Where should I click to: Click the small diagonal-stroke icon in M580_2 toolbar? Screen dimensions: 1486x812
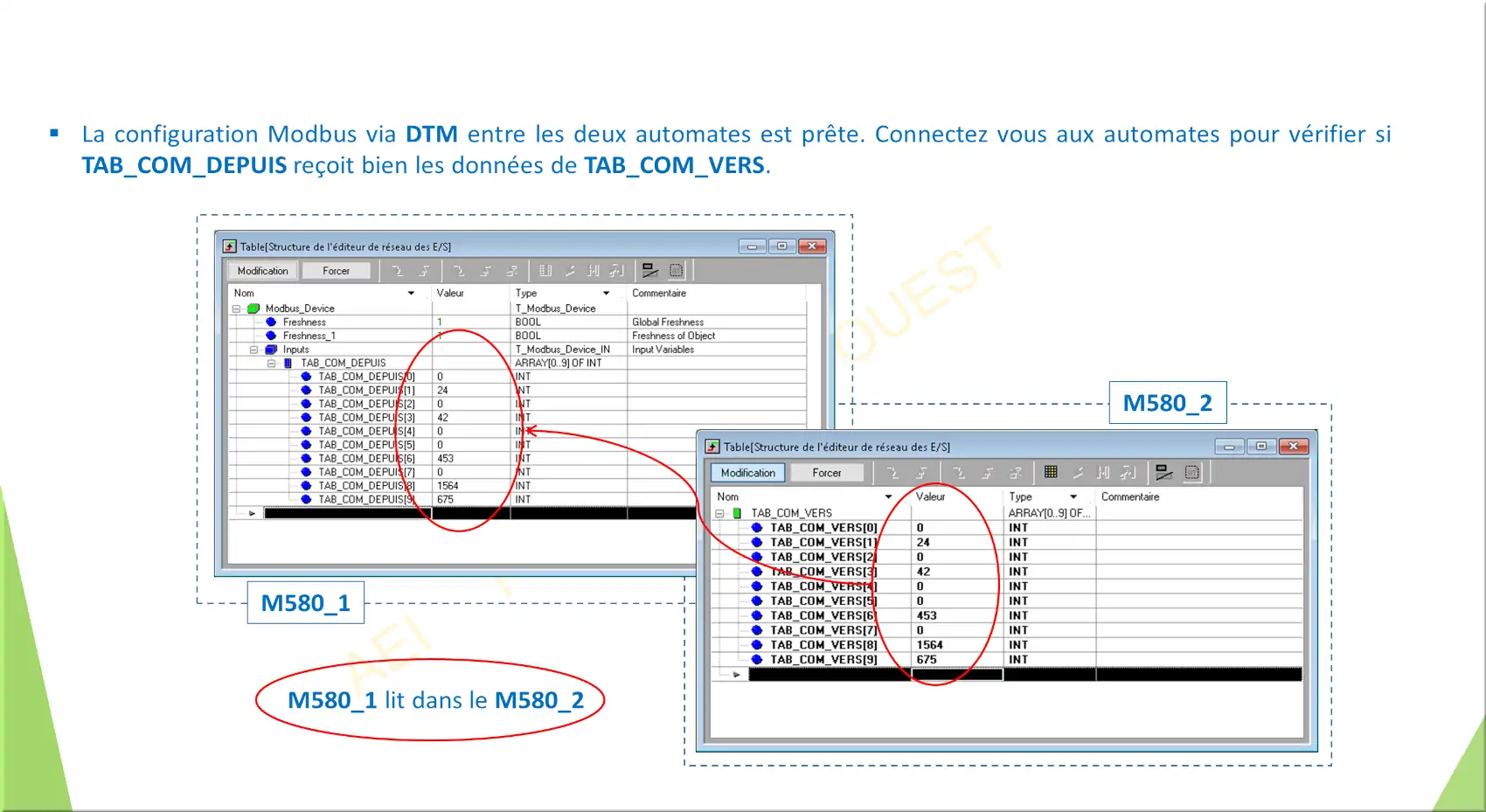1078,472
